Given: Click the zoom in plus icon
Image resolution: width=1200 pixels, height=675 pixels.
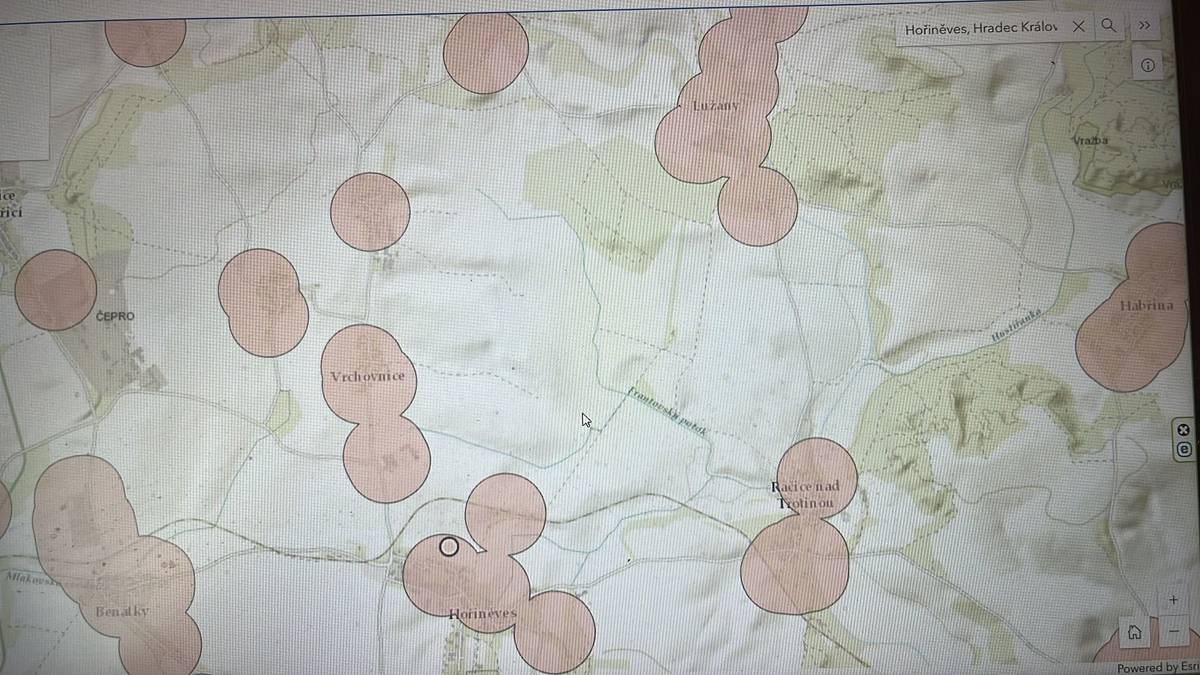Looking at the screenshot, I should pyautogui.click(x=1172, y=600).
